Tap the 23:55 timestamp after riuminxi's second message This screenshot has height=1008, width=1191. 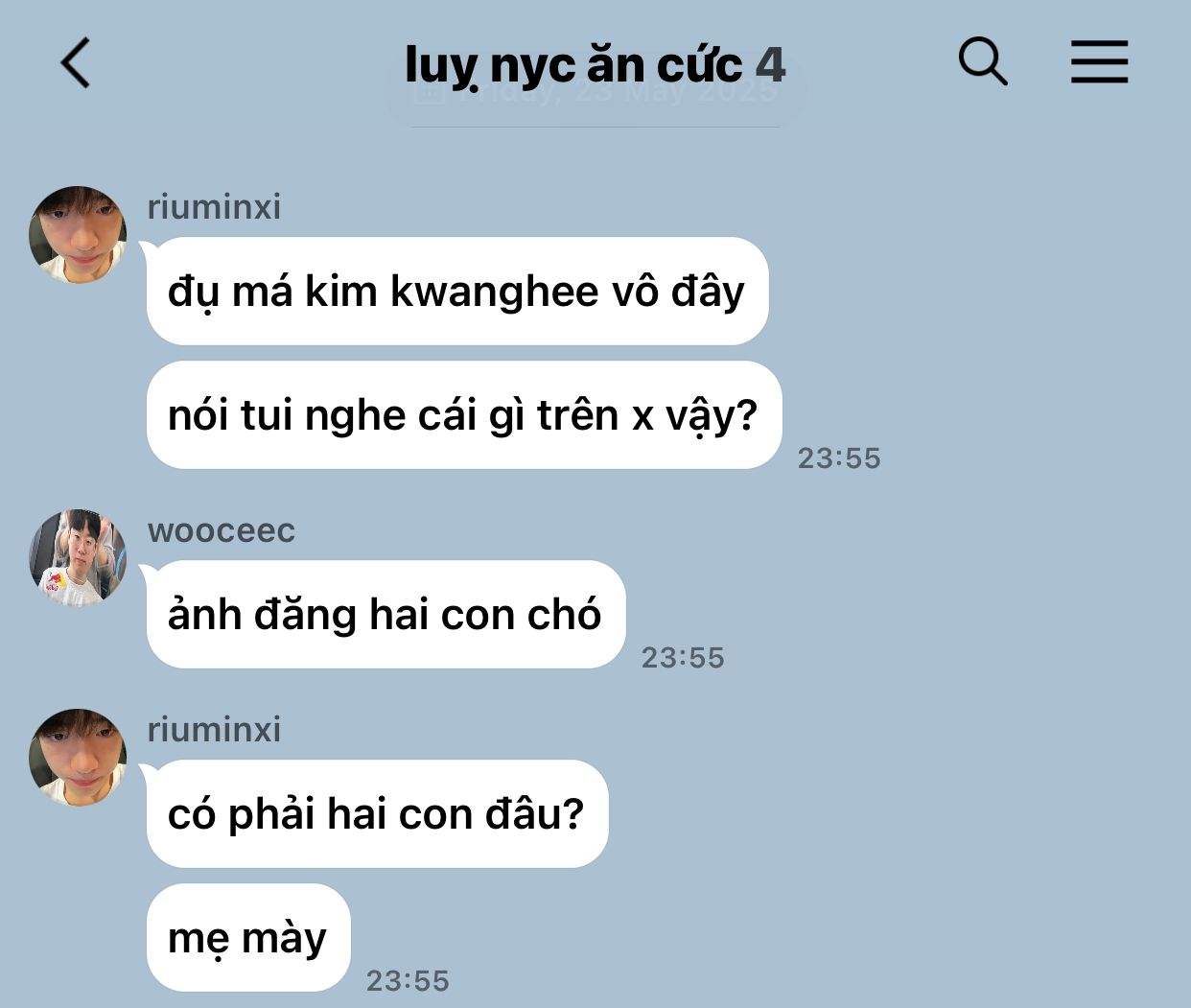pyautogui.click(x=839, y=458)
